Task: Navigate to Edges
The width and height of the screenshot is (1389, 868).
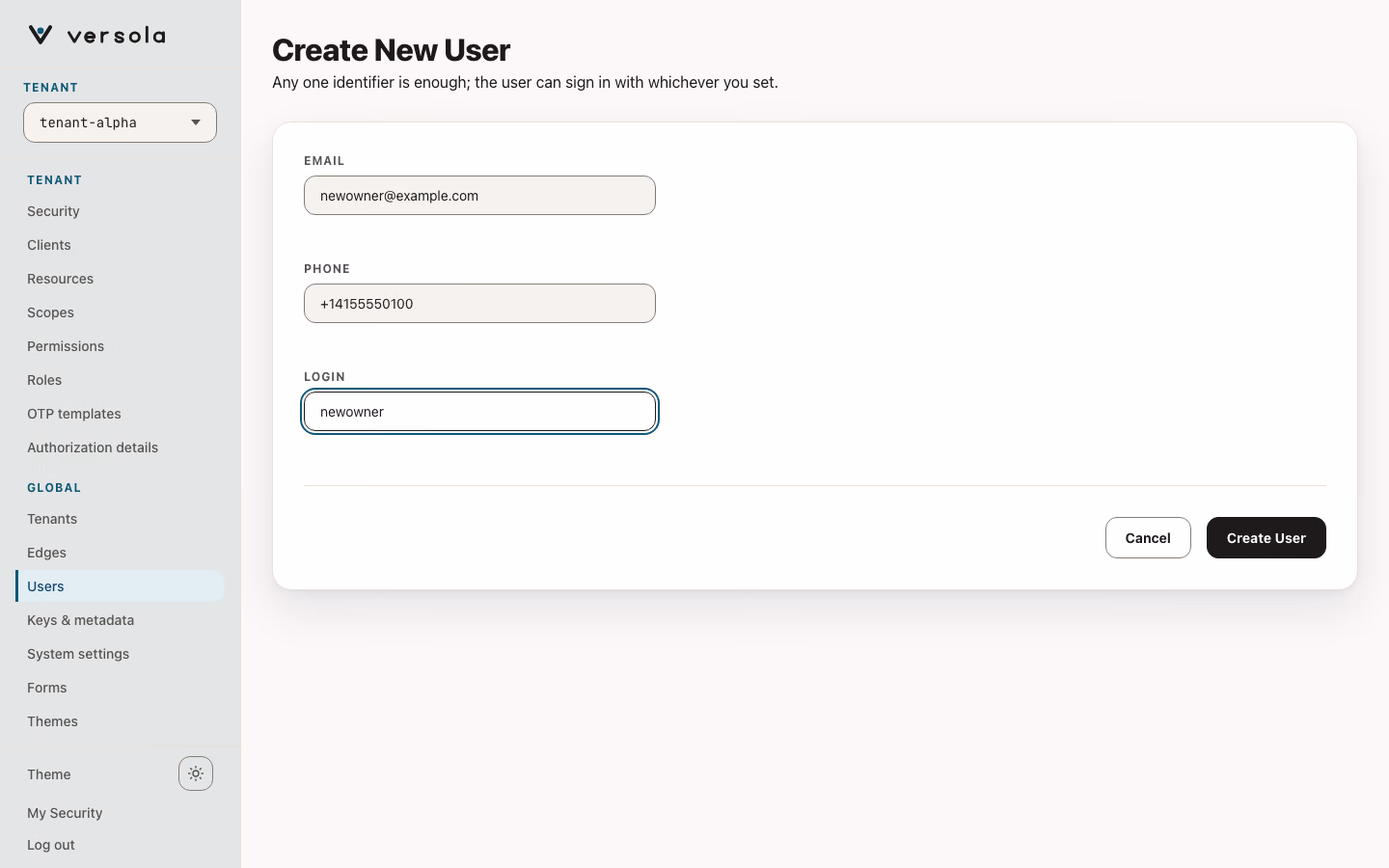Action: click(x=46, y=553)
